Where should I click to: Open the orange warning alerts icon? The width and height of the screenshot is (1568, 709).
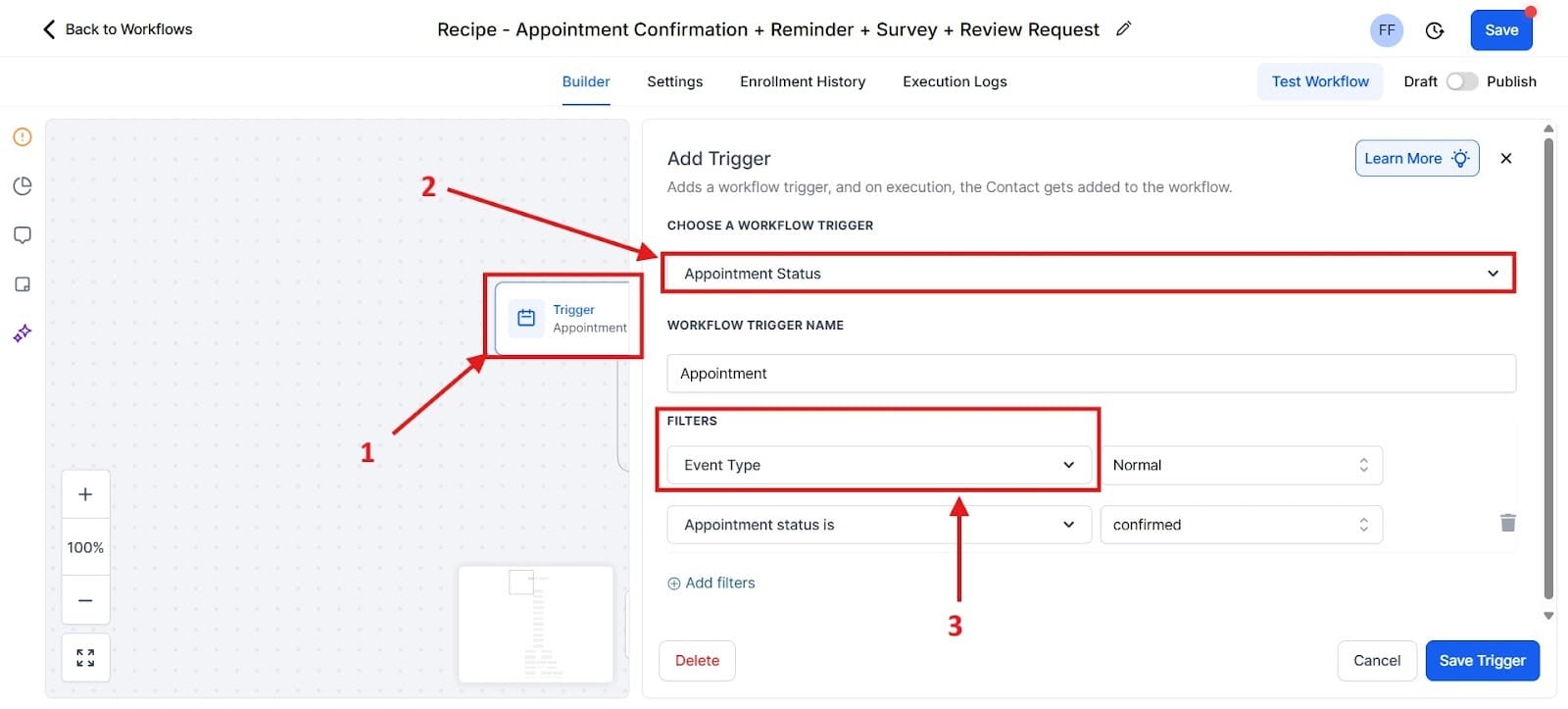23,137
